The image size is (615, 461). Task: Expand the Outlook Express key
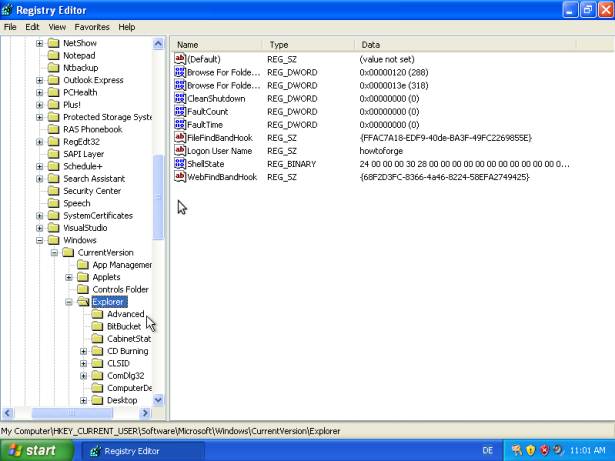click(x=40, y=80)
